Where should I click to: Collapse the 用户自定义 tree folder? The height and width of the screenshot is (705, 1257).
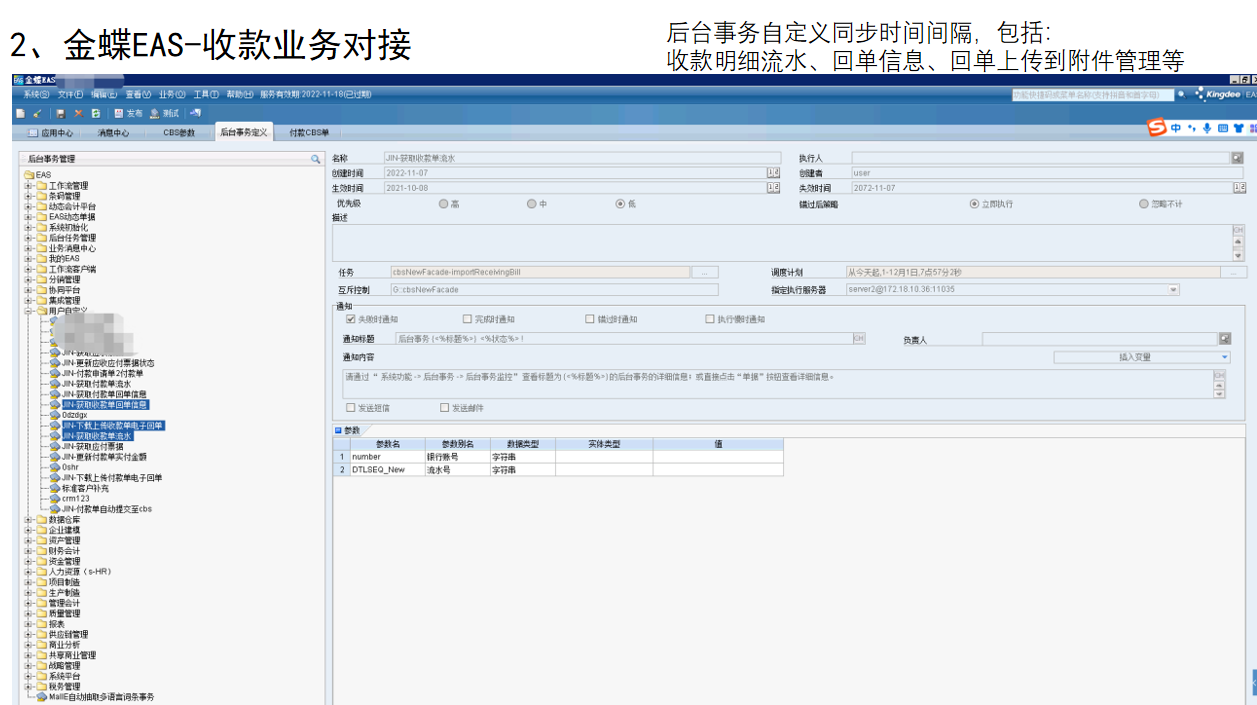pyautogui.click(x=29, y=311)
